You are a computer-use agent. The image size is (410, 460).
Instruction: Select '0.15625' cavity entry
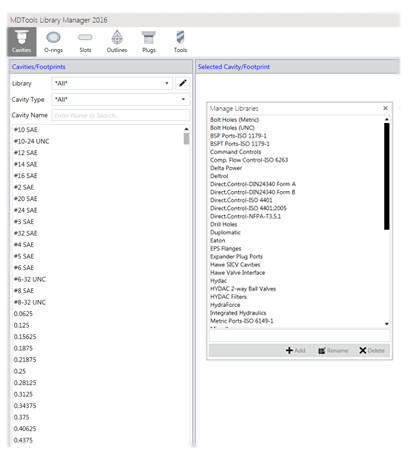(x=25, y=337)
